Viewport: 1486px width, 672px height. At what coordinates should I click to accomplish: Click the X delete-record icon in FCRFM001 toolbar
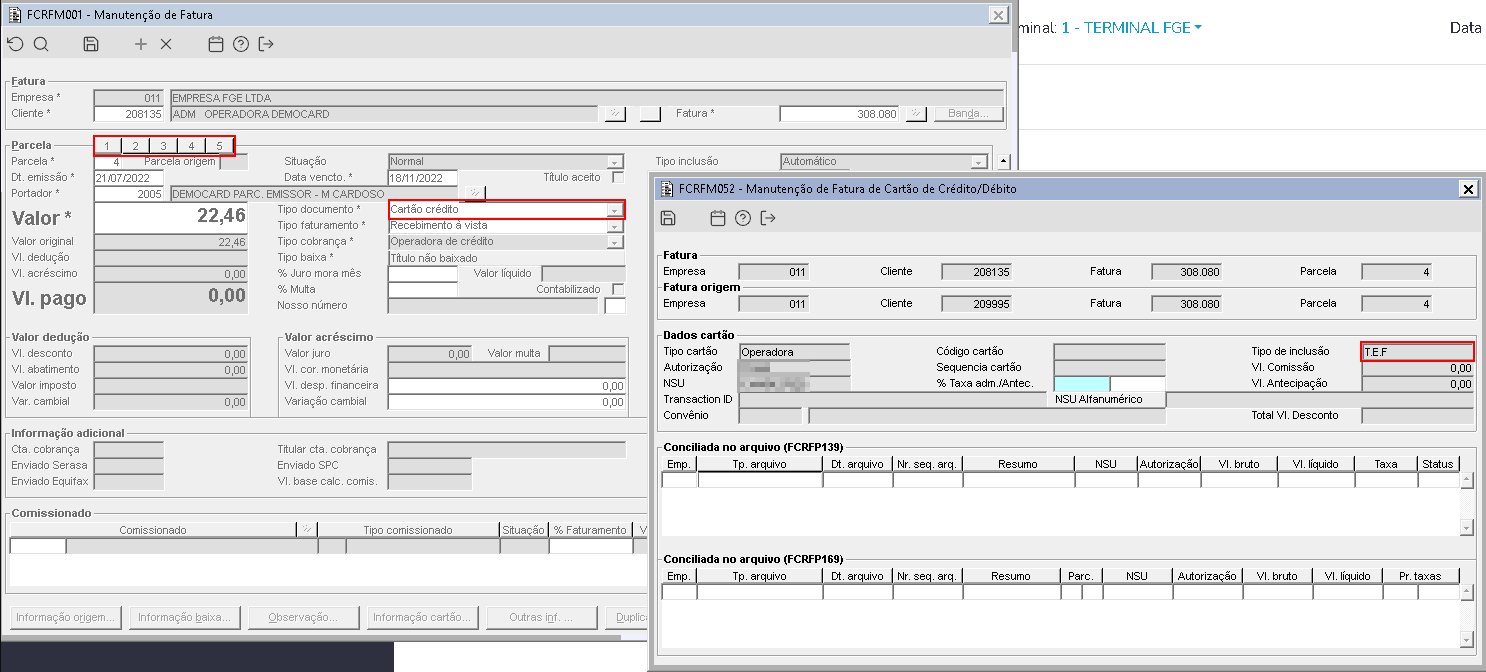[x=166, y=44]
